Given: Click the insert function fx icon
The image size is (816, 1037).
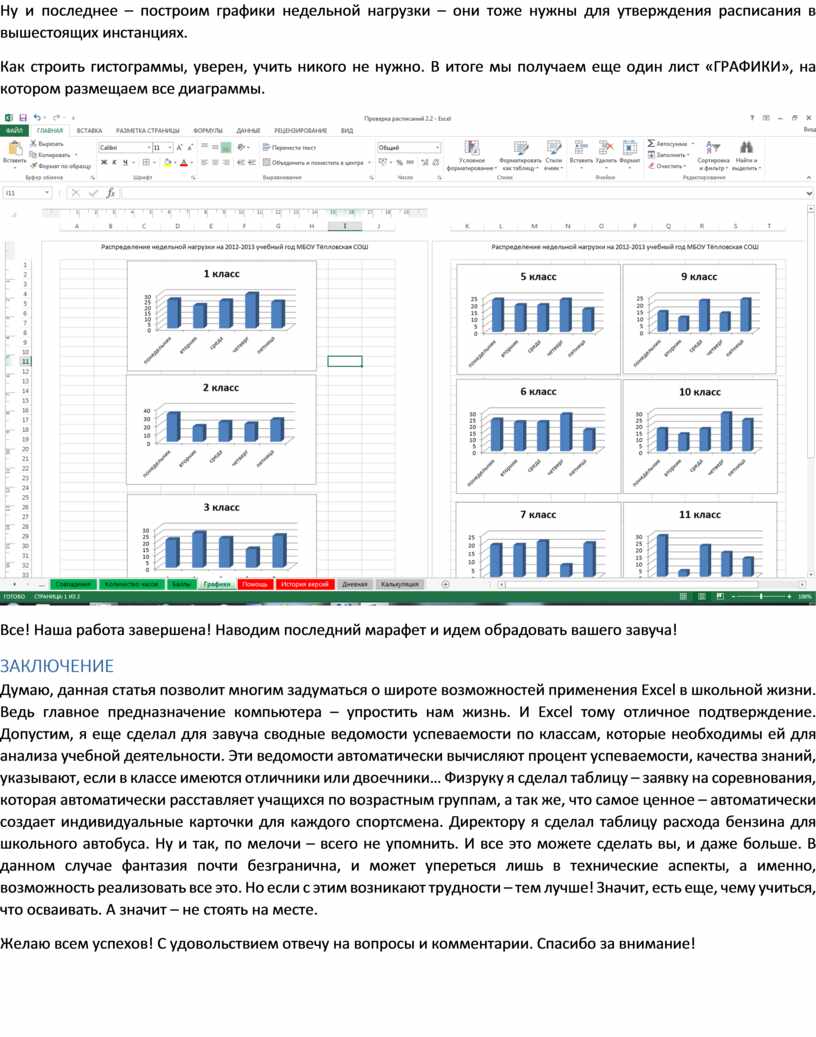Looking at the screenshot, I should click(x=111, y=193).
